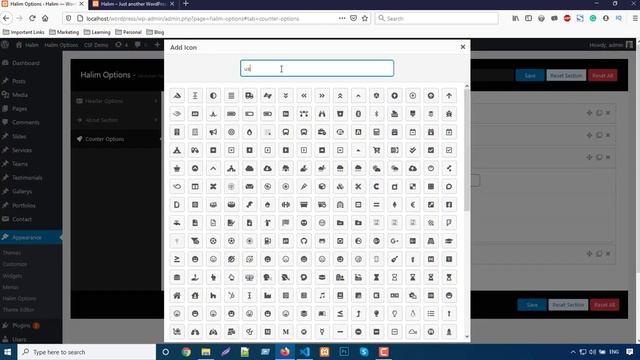
Task: Open the WordPress Dashboard menu
Action: [x=26, y=63]
